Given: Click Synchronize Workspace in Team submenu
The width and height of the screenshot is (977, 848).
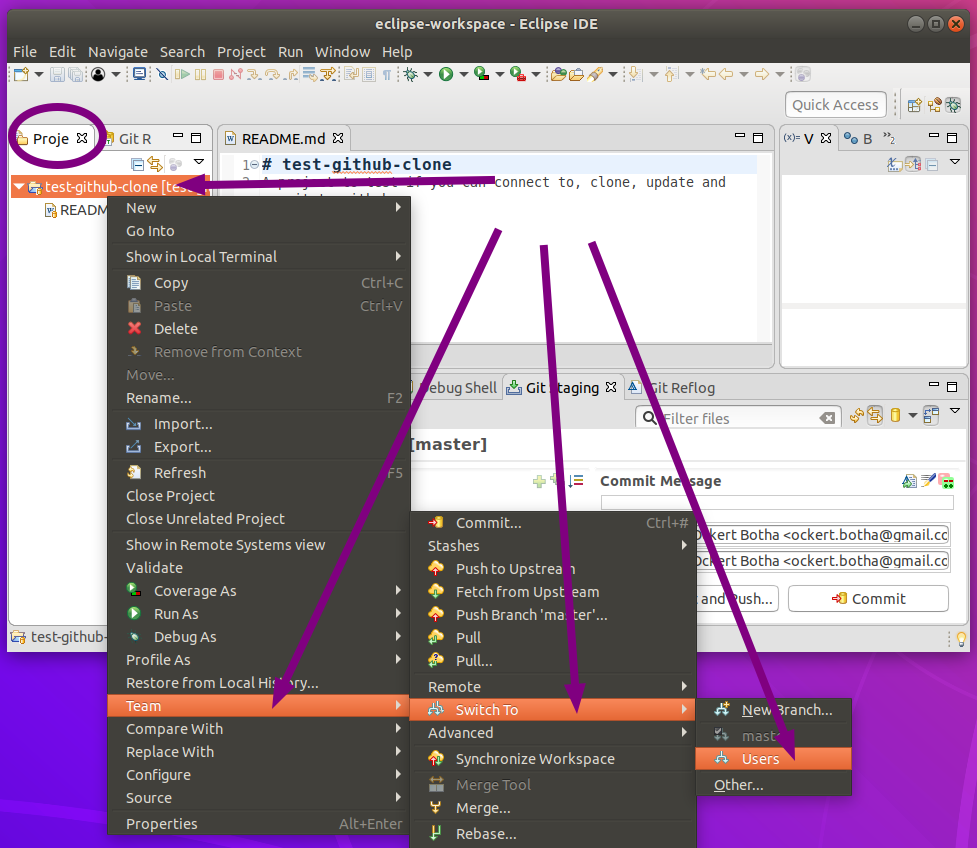Looking at the screenshot, I should coord(553,759).
